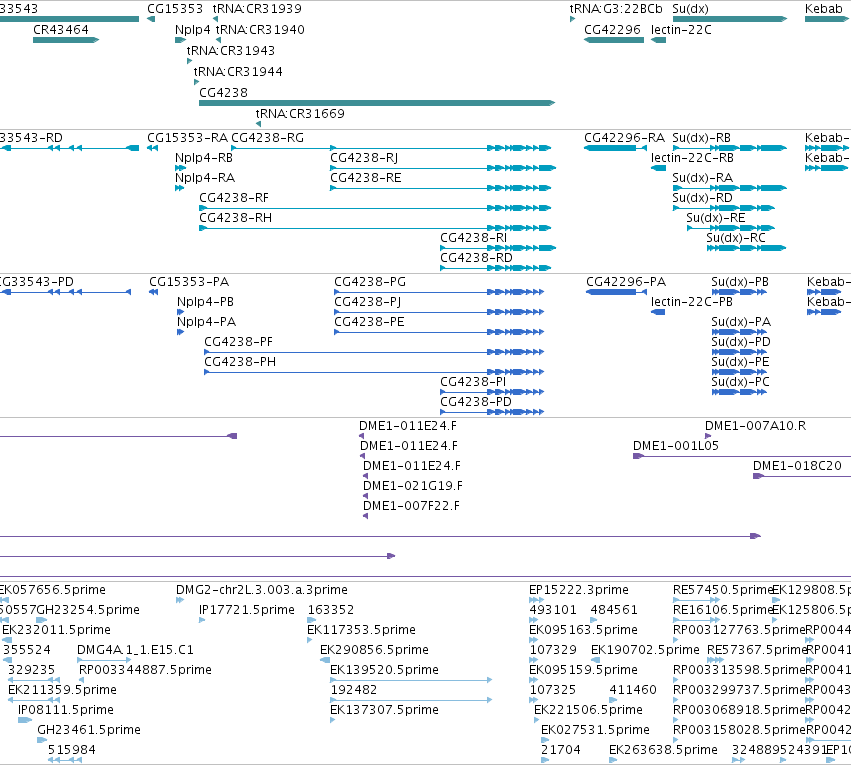Click BAC end DME1-007F22.F

click(x=411, y=506)
